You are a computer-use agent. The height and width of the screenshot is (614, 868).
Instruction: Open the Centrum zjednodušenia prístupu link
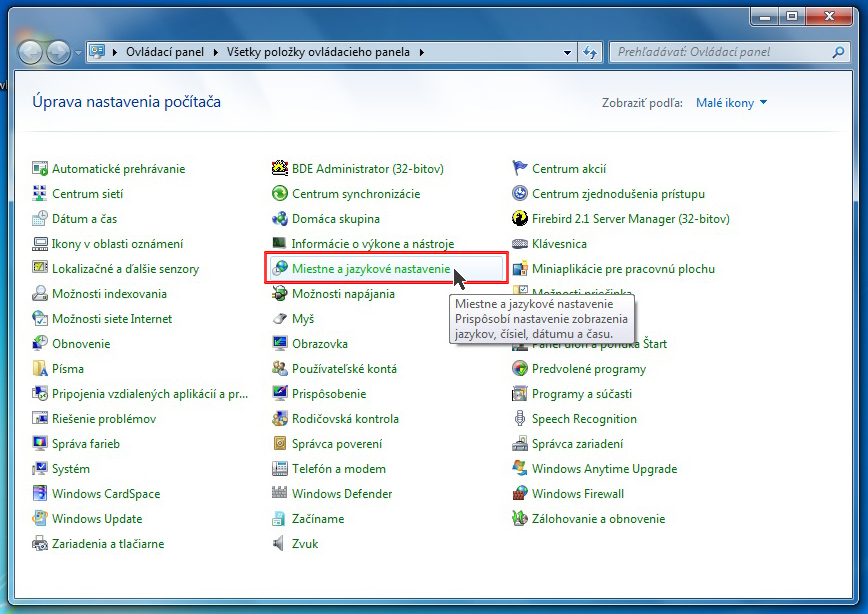tap(618, 194)
